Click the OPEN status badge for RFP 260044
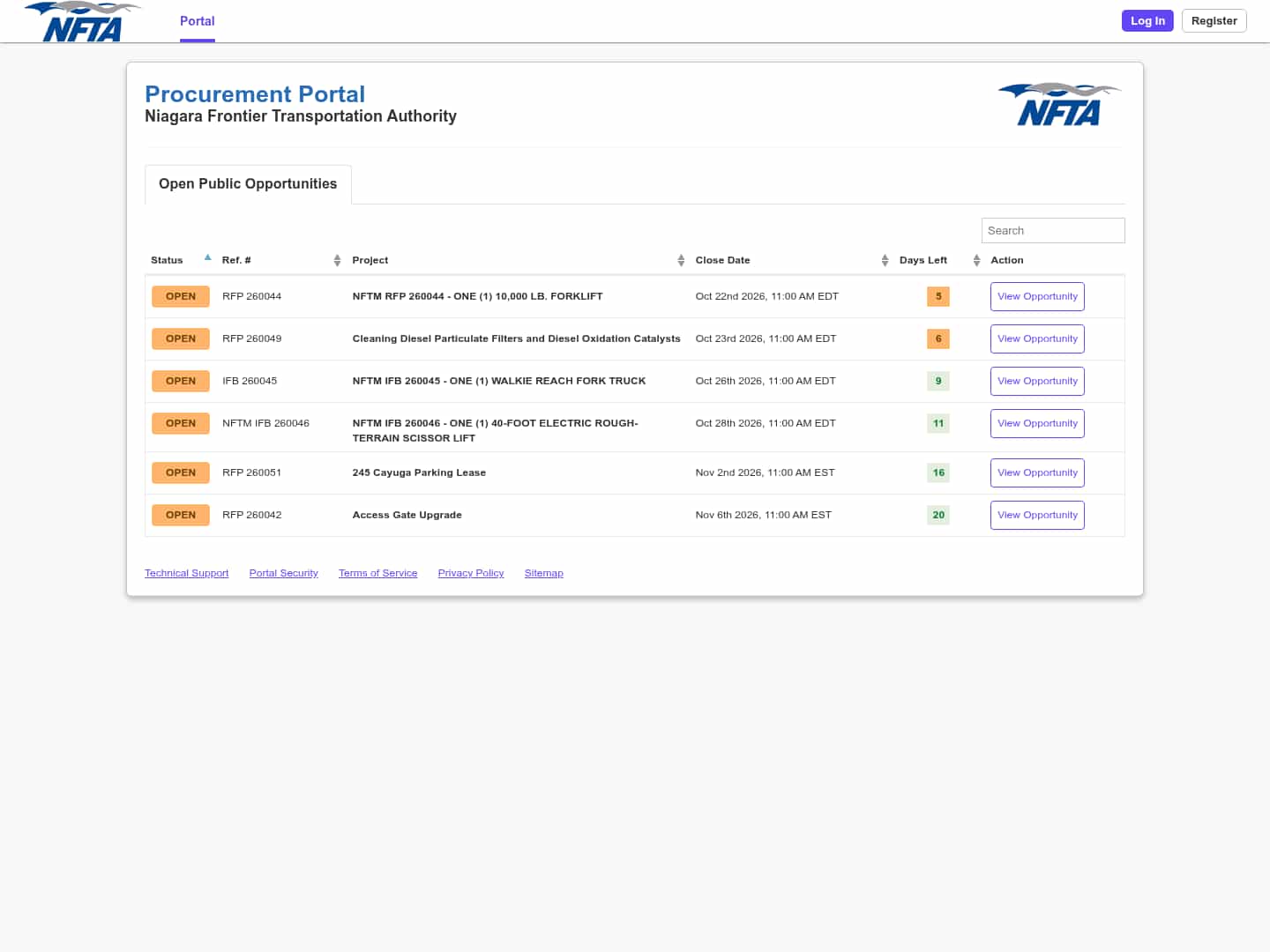 tap(181, 296)
